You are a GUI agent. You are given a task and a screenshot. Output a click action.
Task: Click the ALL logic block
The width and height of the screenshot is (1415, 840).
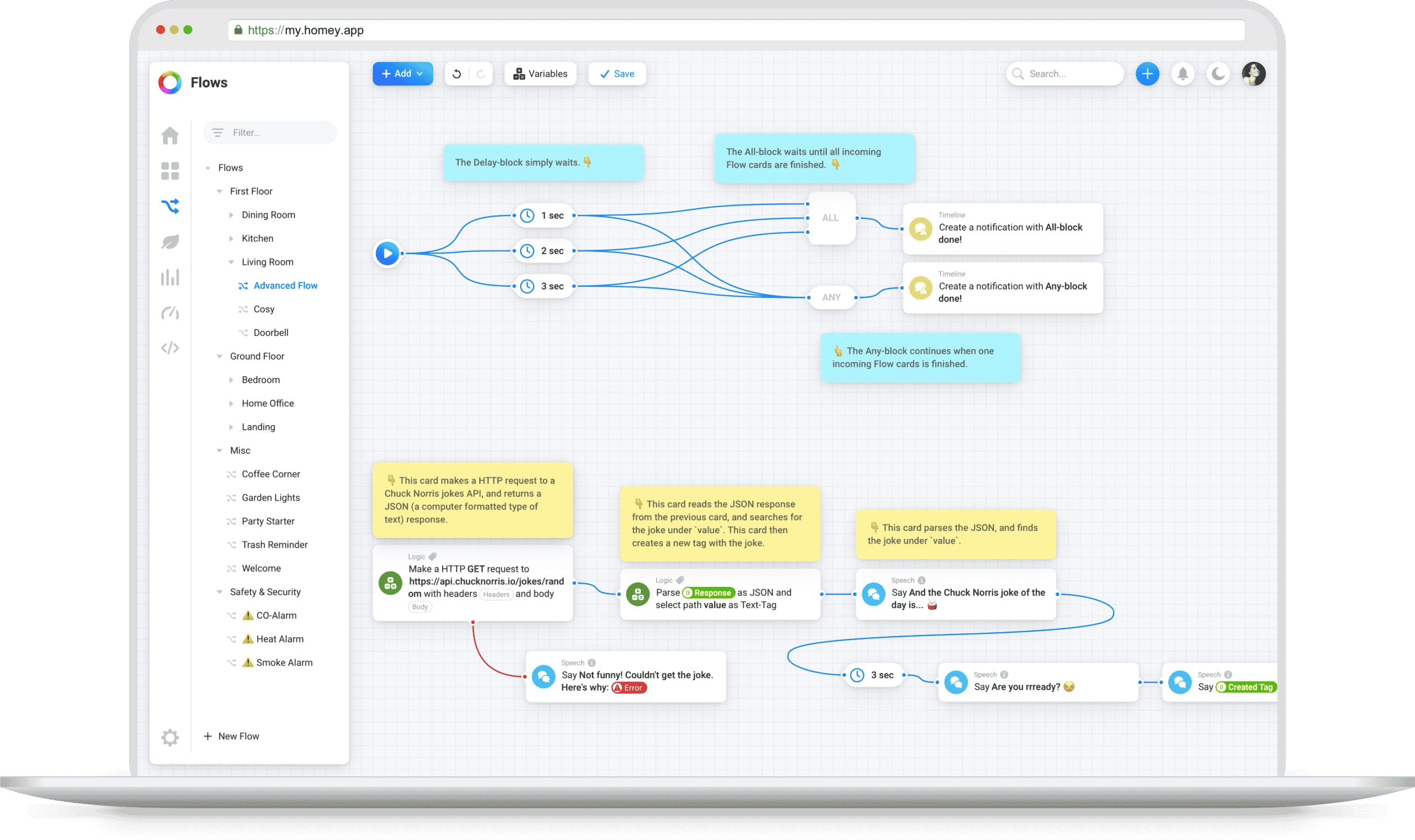tap(830, 218)
